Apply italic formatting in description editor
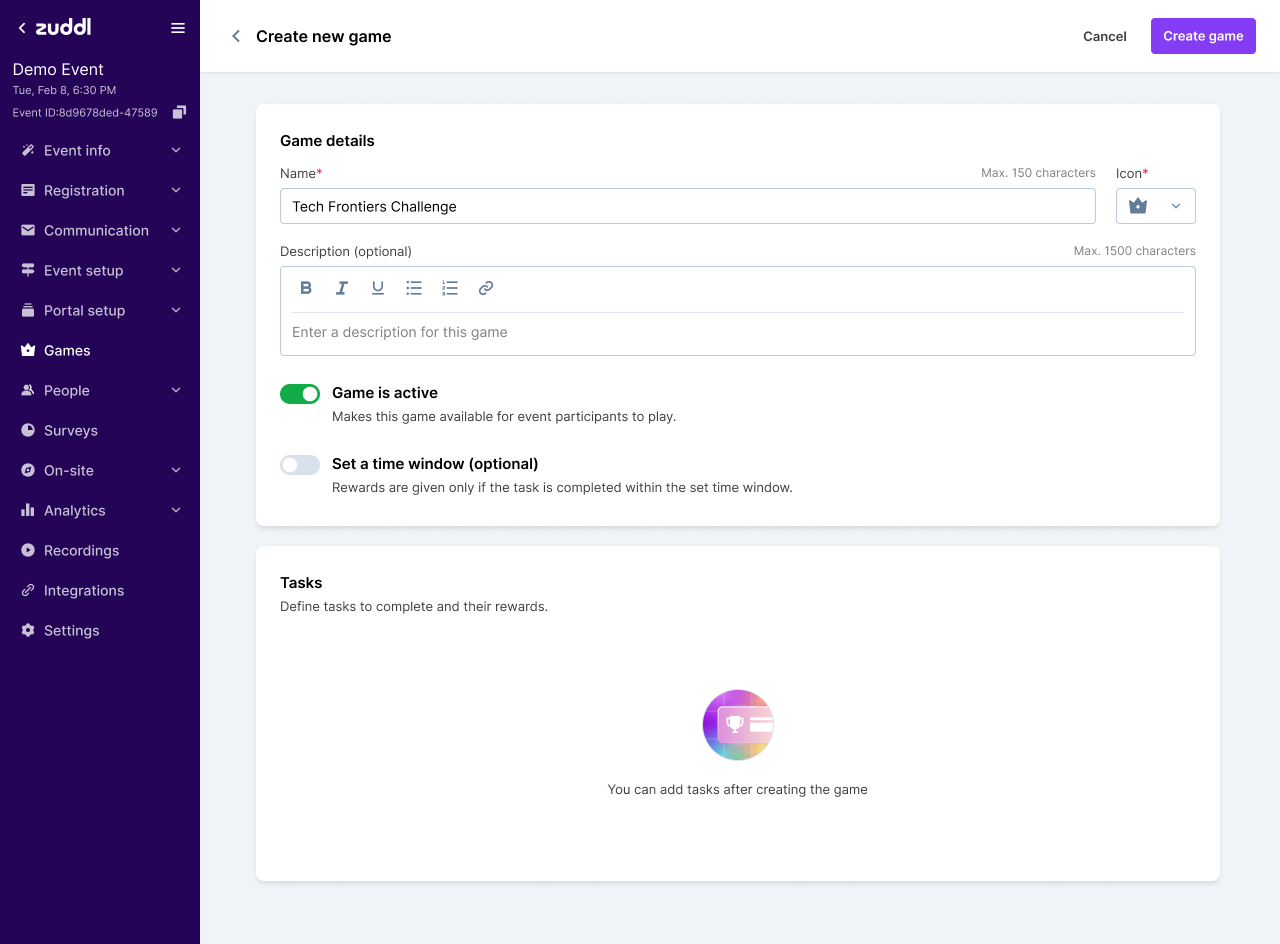Screen dimensions: 1280x944 (342, 288)
